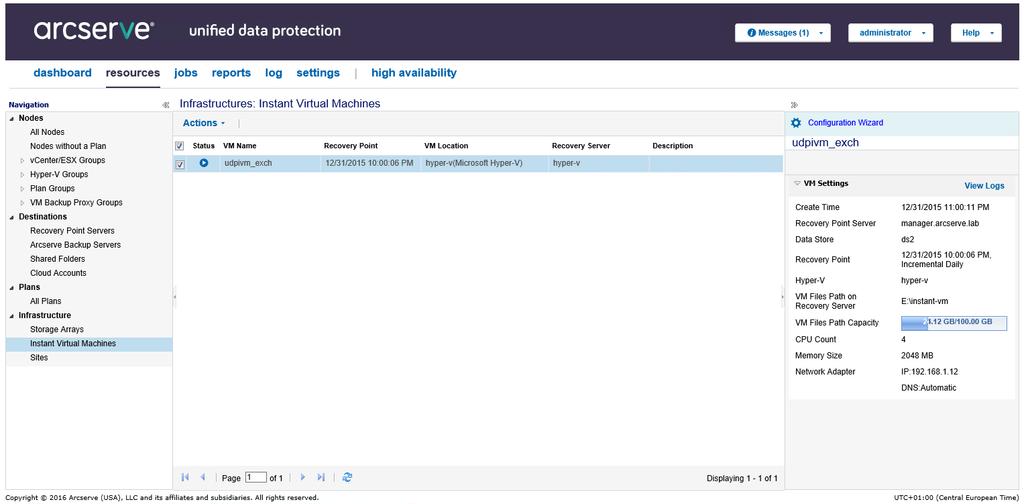
Task: Uncheck the udpivm_exch row checkbox
Action: pyautogui.click(x=180, y=165)
